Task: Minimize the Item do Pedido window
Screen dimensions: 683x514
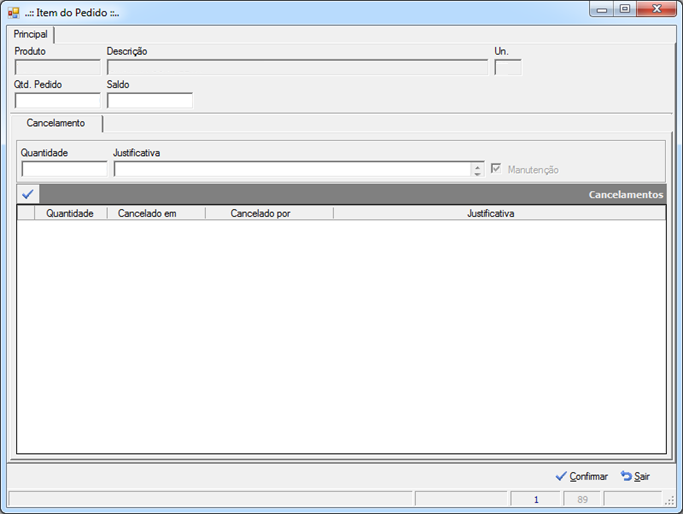Action: pos(602,9)
